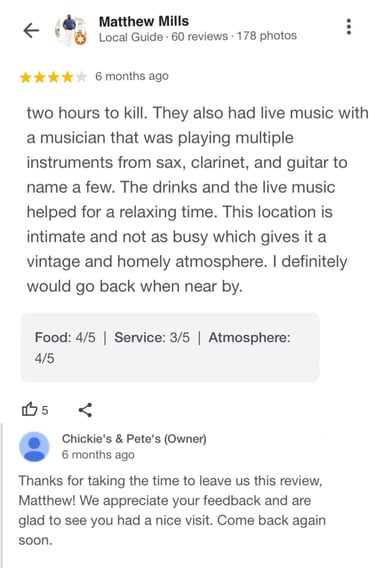This screenshot has width=375, height=568.
Task: Click the review text about live music
Action: (x=197, y=200)
